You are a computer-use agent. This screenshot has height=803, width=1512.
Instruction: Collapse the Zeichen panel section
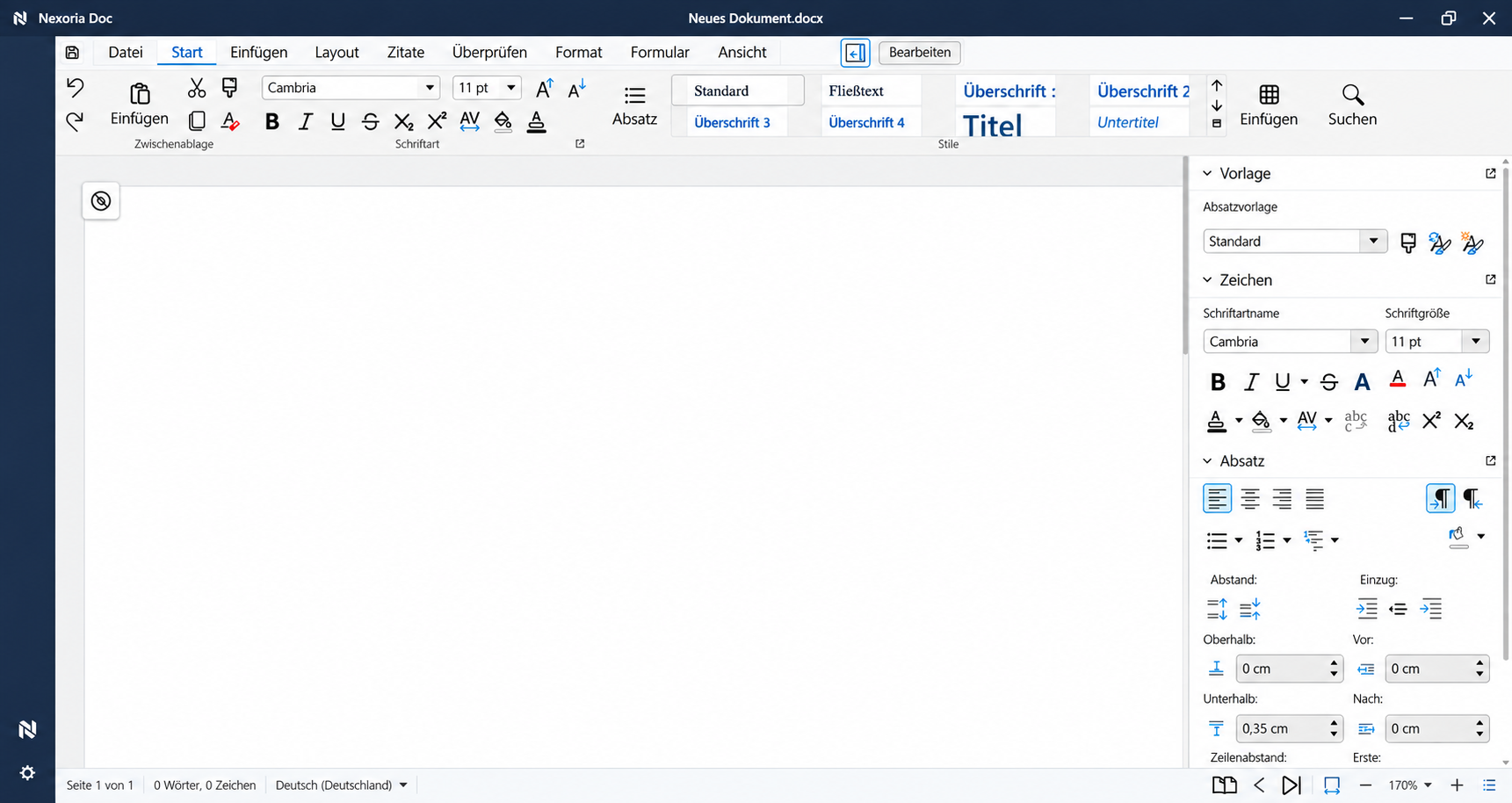(1207, 280)
